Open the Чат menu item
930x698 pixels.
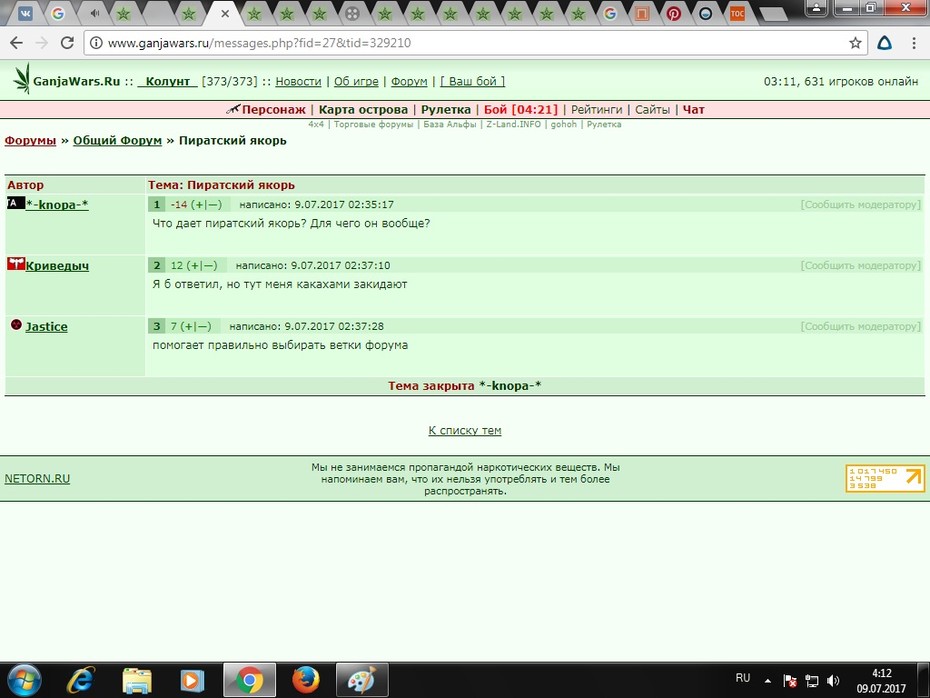point(693,109)
